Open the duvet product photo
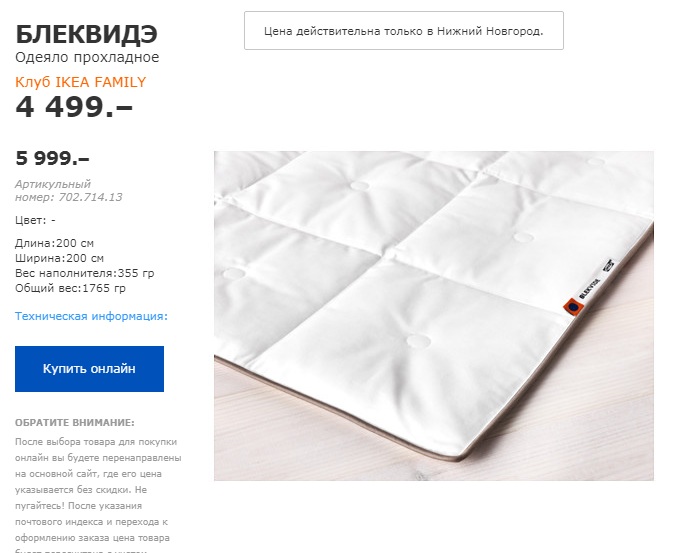 [434, 315]
